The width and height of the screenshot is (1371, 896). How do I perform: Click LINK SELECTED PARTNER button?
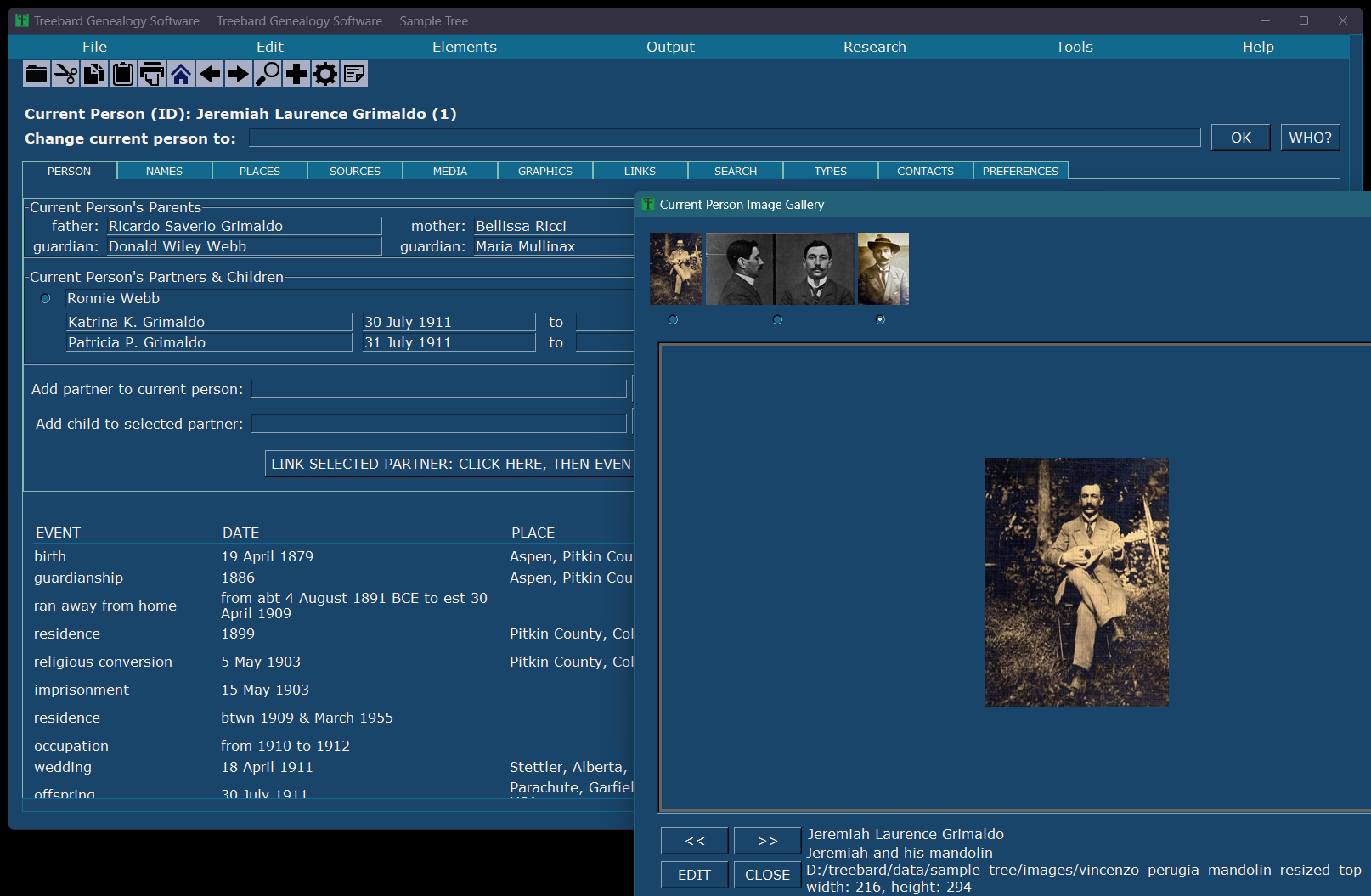coord(450,464)
